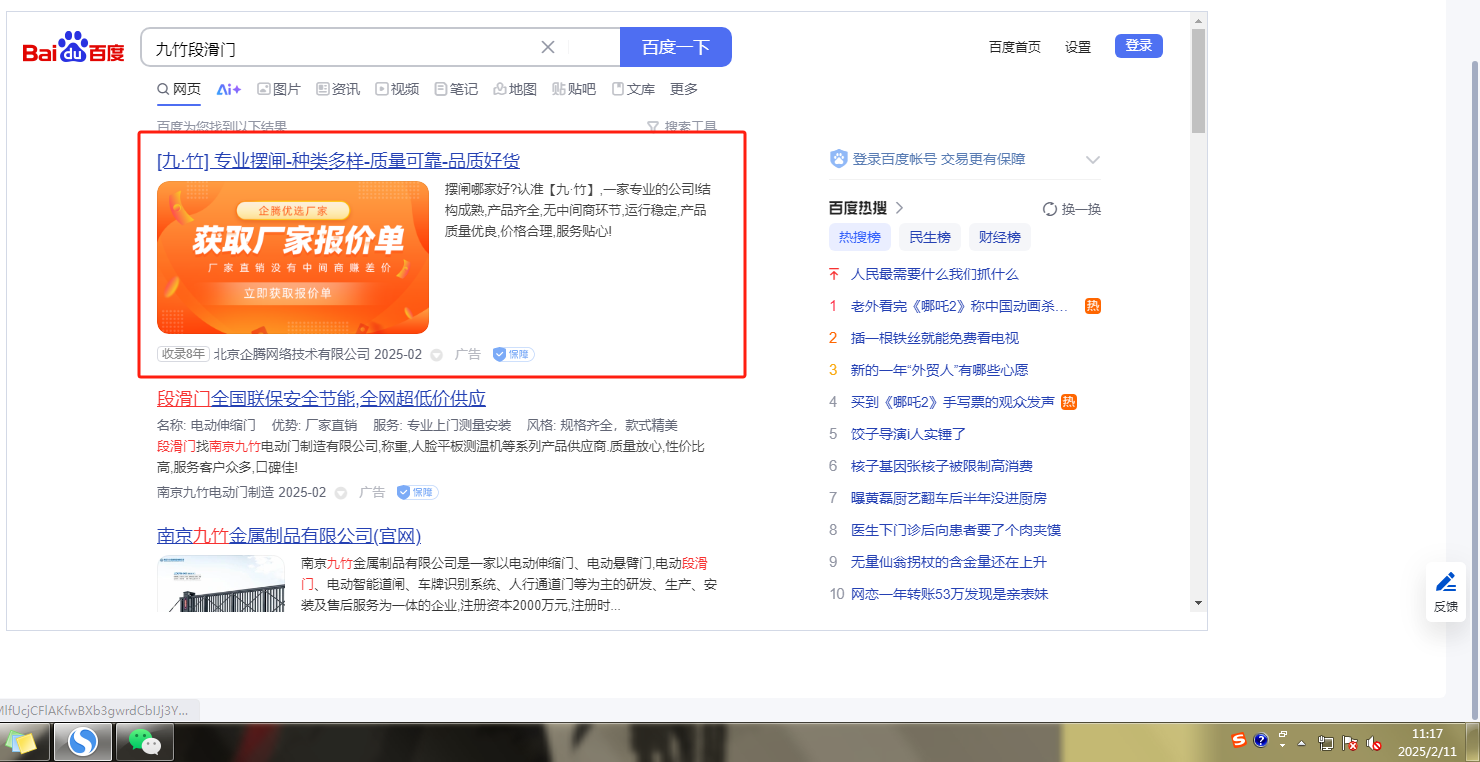Screen dimensions: 1480x762
Task: Click the muted volume speaker icon
Action: point(1374,743)
